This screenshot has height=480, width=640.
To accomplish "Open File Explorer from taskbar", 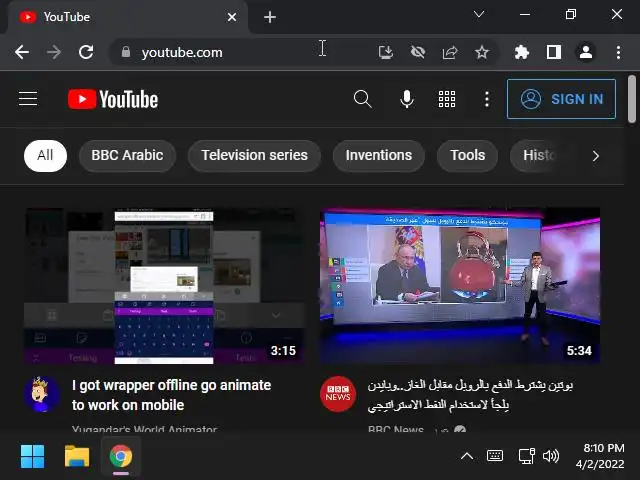I will click(77, 456).
